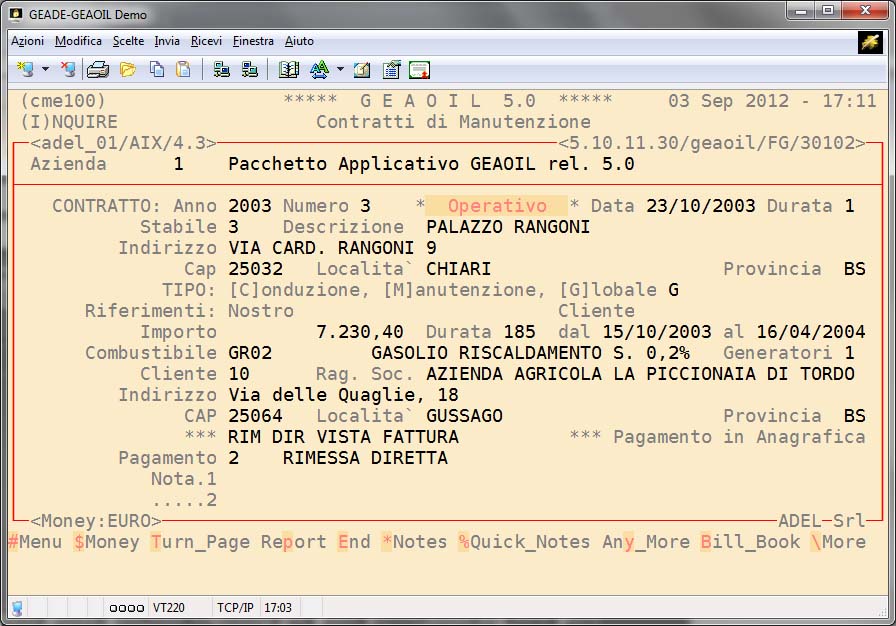Expand the font size dropdown arrow
This screenshot has width=896, height=626.
tap(340, 70)
